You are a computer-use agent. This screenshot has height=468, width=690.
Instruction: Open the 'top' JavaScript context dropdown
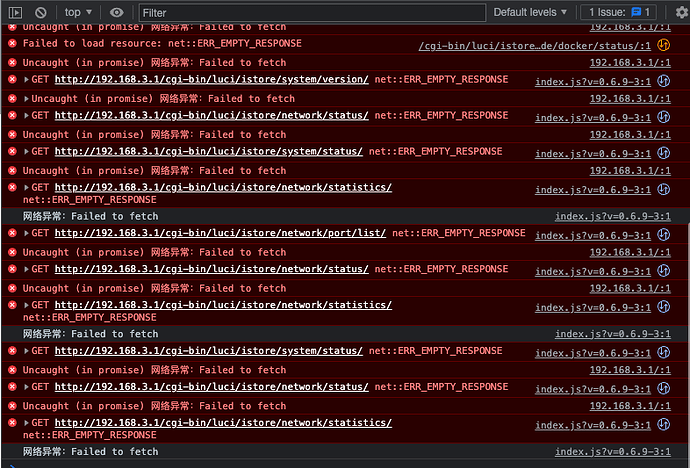click(79, 12)
